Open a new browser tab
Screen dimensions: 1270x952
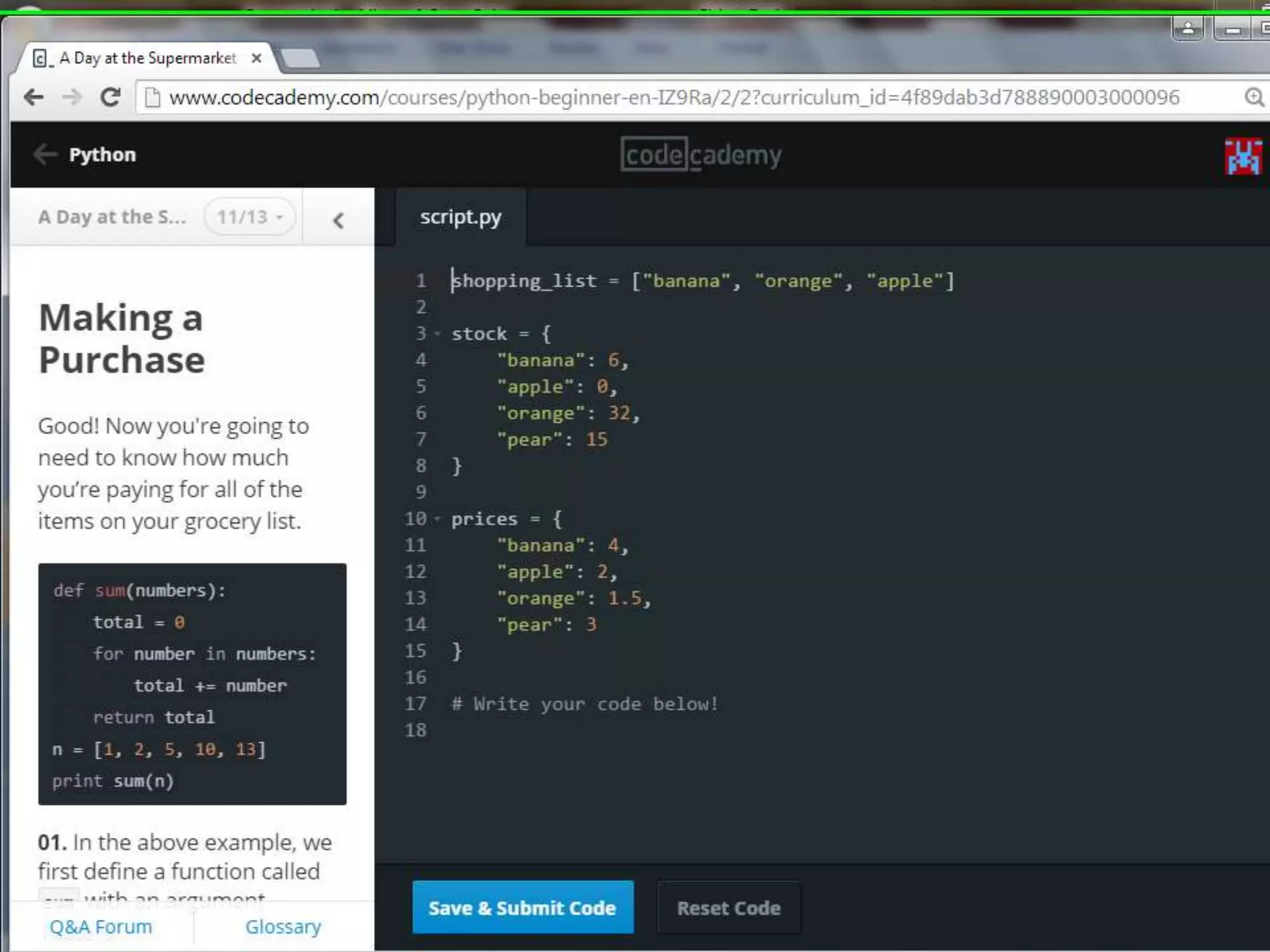coord(300,59)
